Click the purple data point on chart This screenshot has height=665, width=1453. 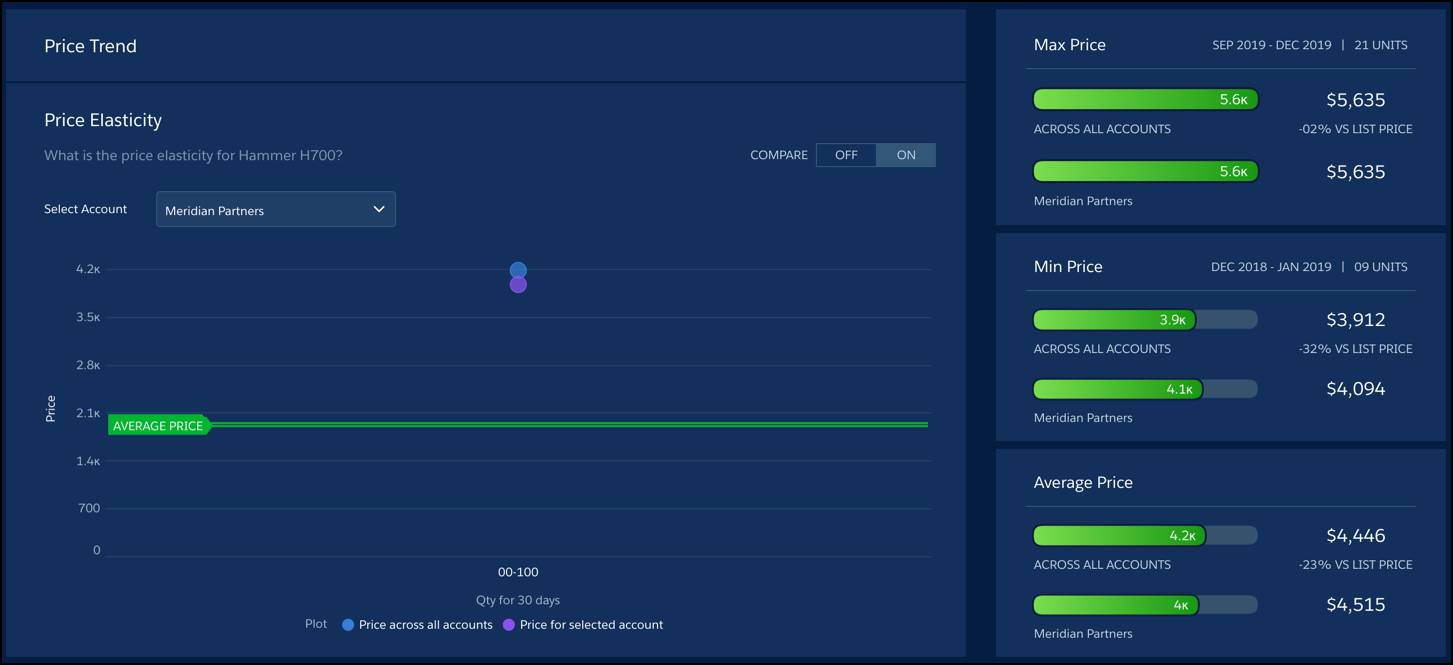pyautogui.click(x=518, y=285)
